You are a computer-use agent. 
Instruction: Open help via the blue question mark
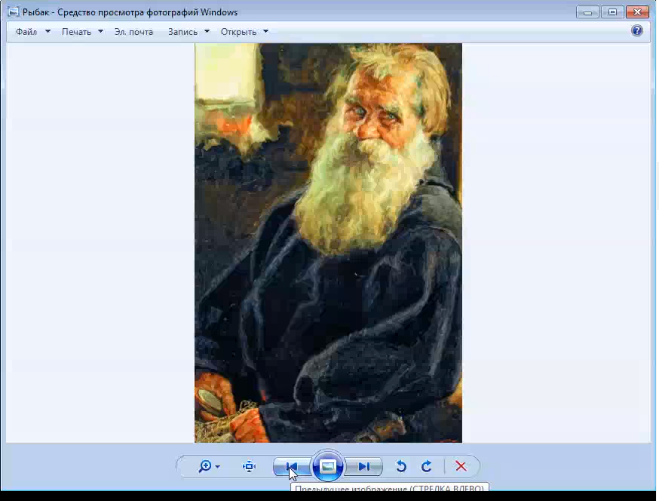[x=637, y=31]
